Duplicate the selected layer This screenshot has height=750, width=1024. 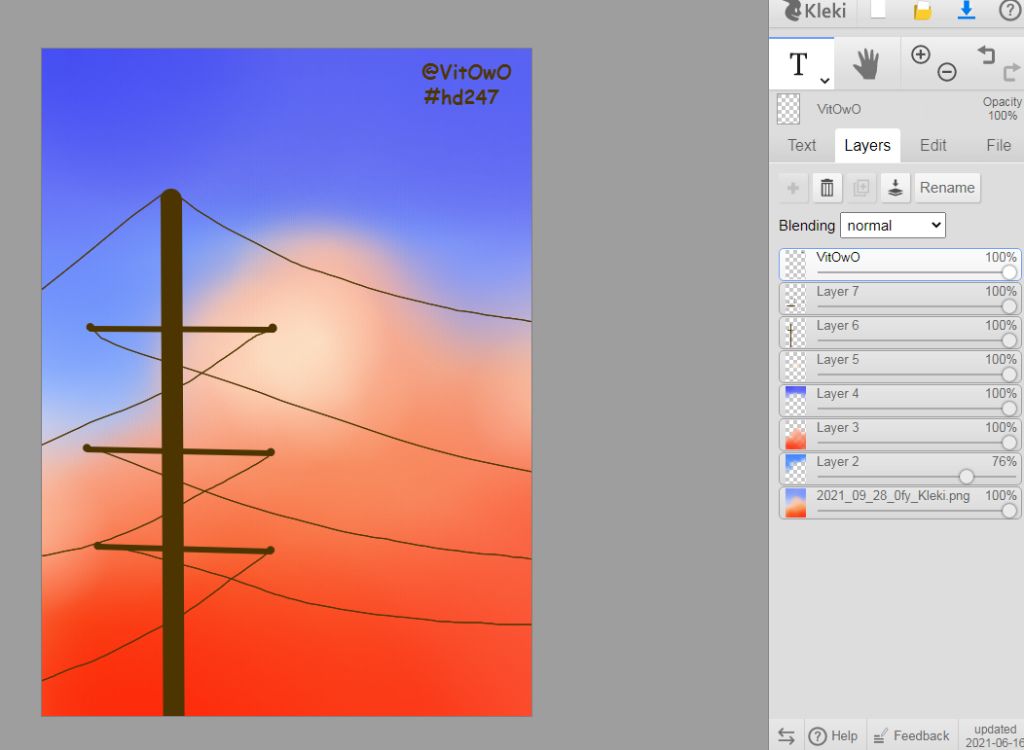pos(861,188)
